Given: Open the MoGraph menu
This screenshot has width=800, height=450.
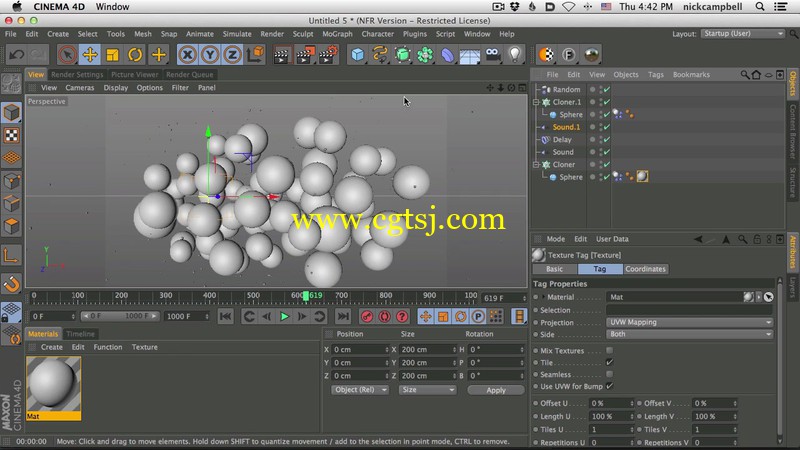Looking at the screenshot, I should pyautogui.click(x=337, y=34).
